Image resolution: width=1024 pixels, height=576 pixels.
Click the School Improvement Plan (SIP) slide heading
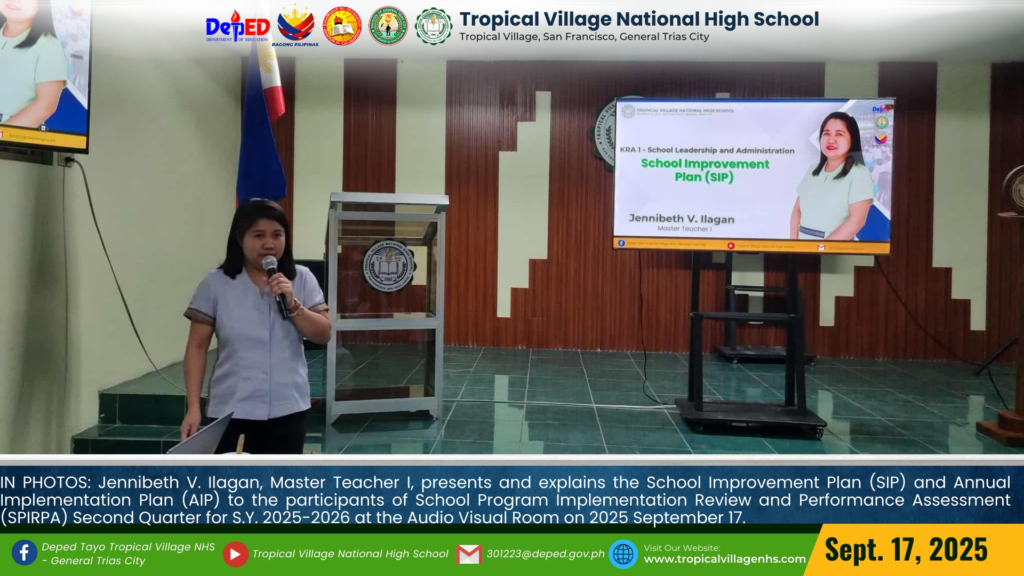[705, 170]
